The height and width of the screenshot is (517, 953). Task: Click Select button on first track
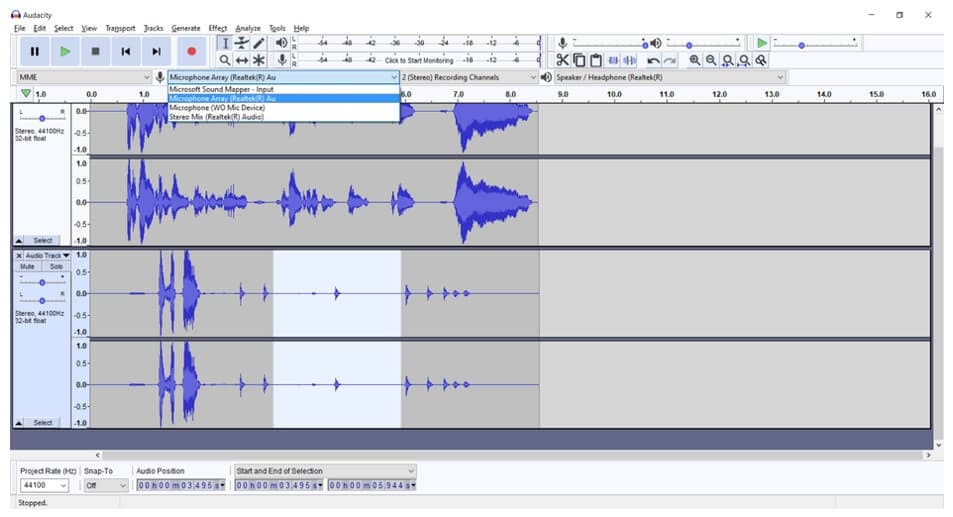43,241
